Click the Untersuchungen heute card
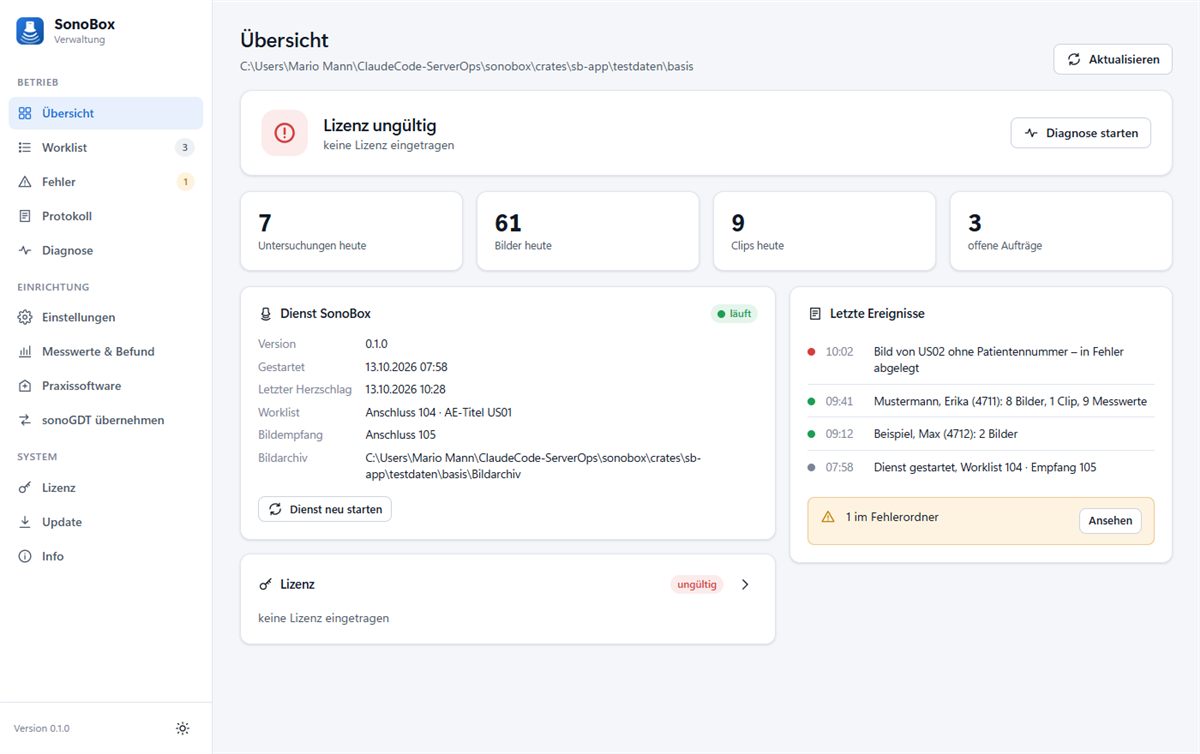This screenshot has width=1200, height=754. pos(351,231)
